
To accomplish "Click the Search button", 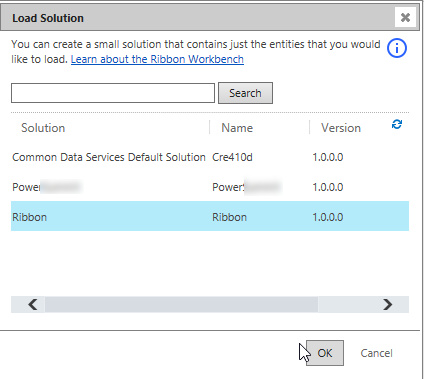I will click(245, 93).
